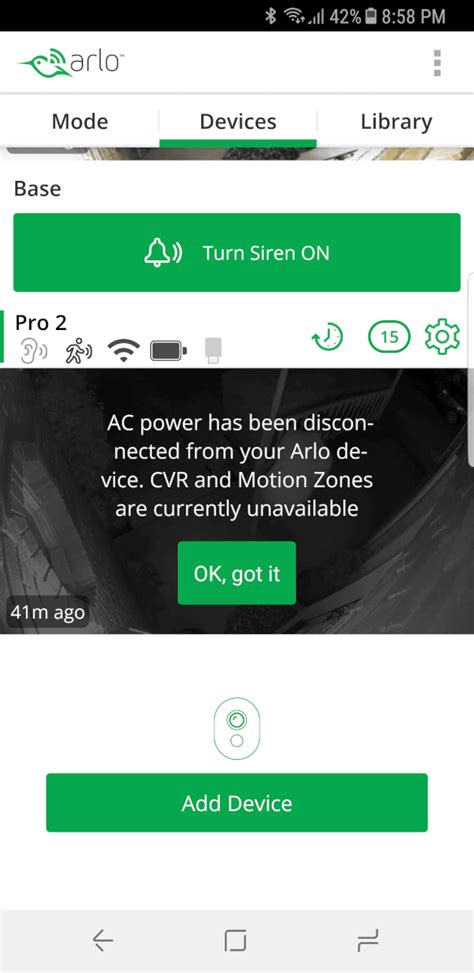Switch to the Library tab
Viewport: 474px width, 973px height.
point(396,121)
